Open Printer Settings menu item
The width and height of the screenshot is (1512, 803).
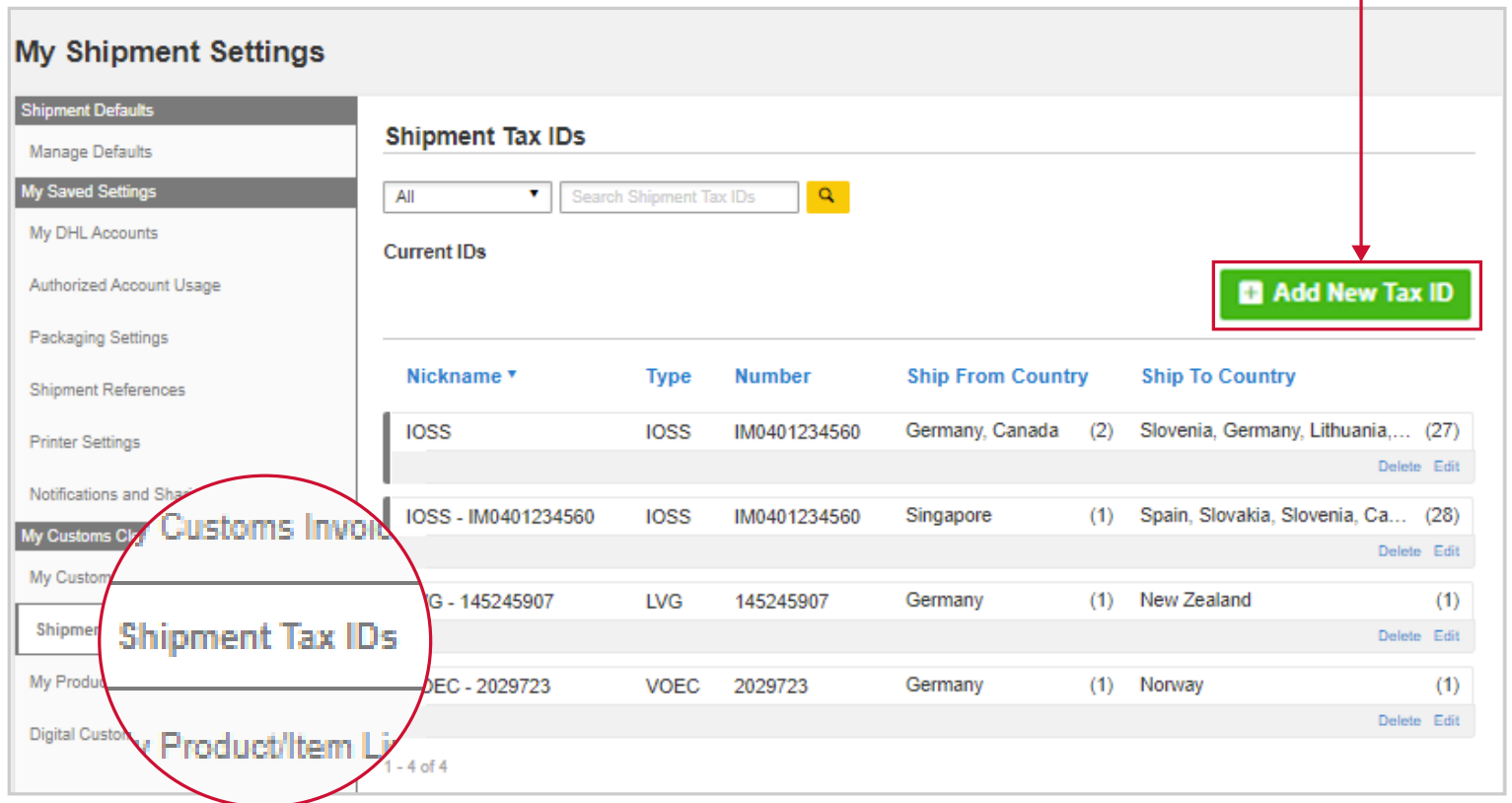(x=85, y=442)
